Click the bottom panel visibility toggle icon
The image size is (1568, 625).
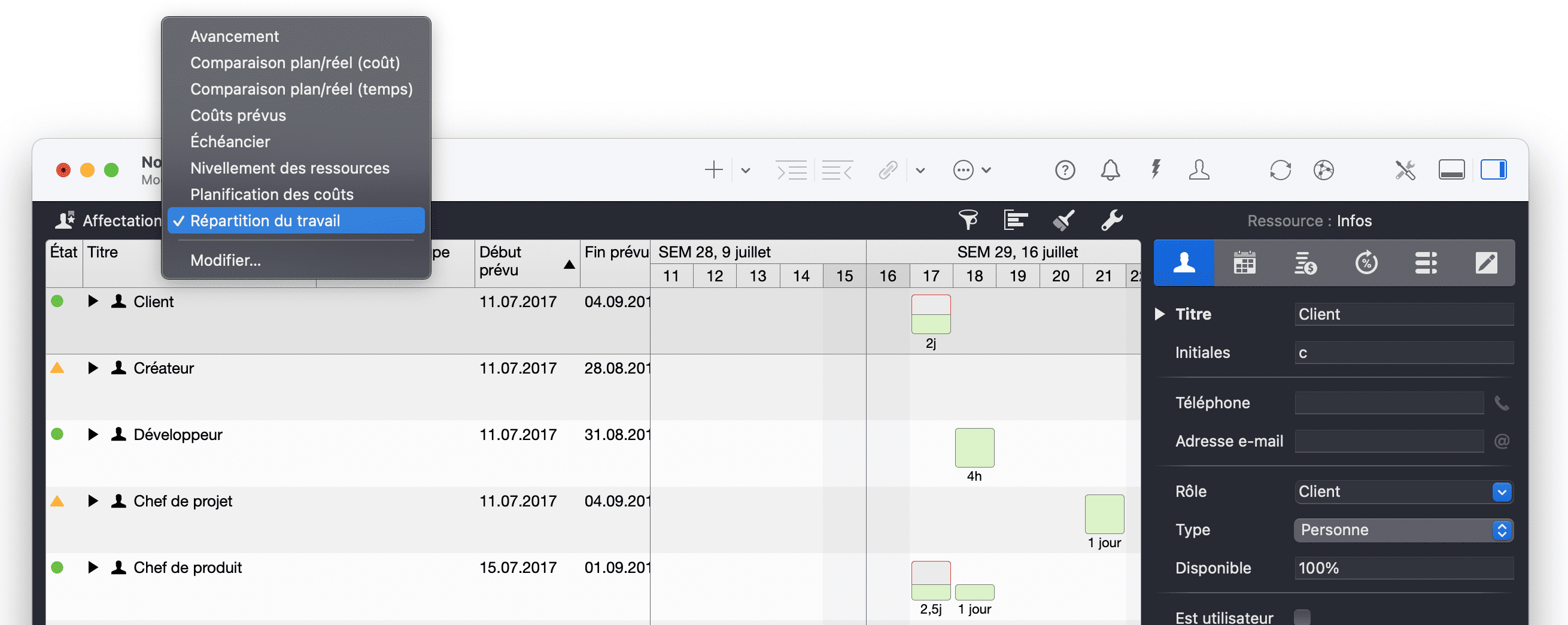[x=1452, y=169]
